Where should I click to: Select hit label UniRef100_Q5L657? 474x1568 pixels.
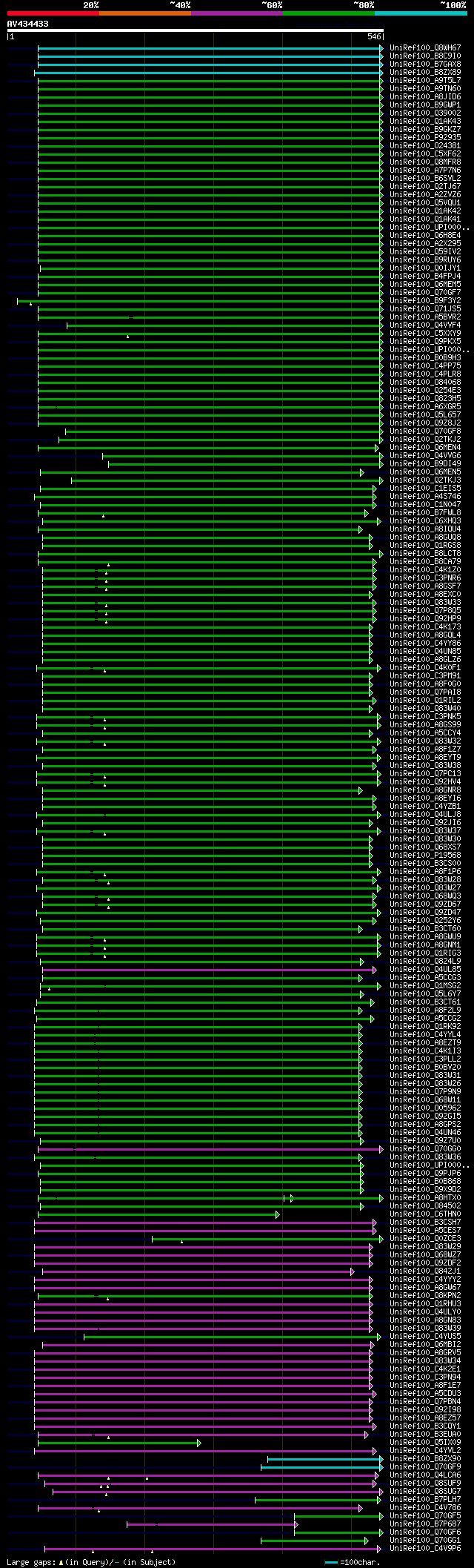[425, 414]
